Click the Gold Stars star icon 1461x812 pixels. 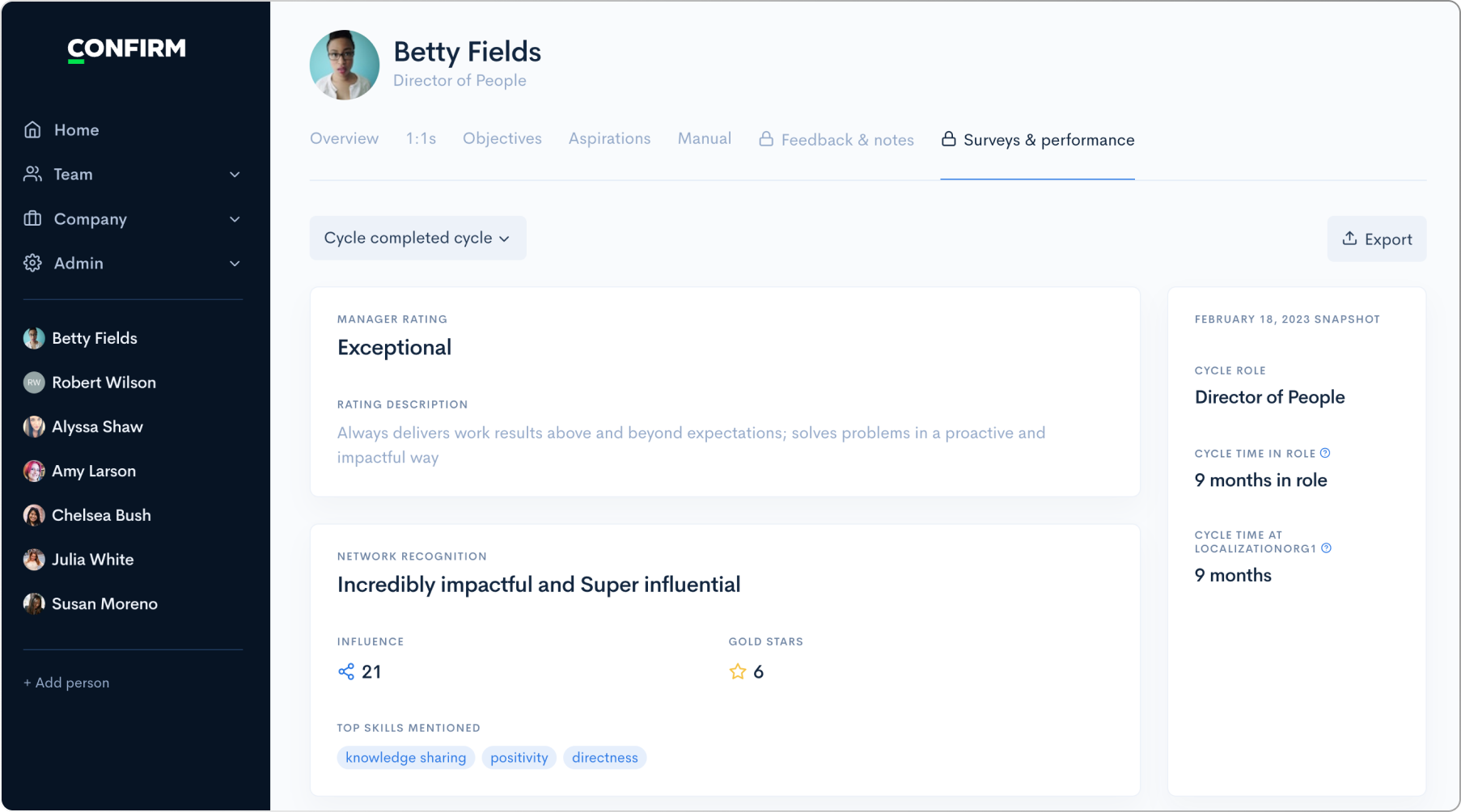[737, 672]
